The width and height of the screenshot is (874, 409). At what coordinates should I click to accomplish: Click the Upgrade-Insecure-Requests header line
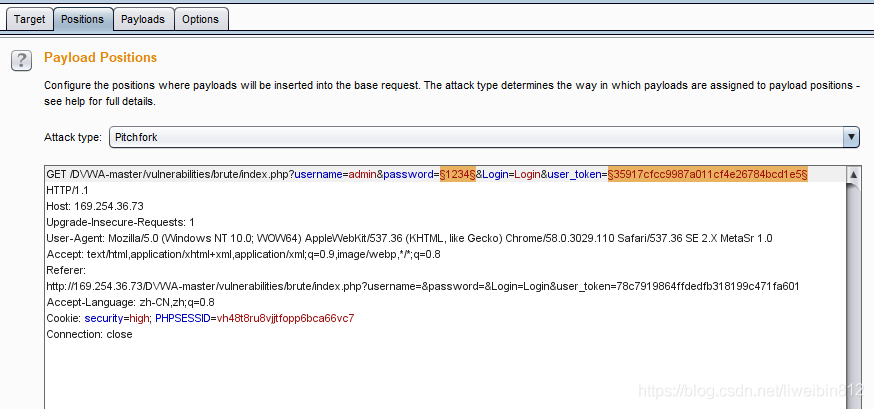120,222
